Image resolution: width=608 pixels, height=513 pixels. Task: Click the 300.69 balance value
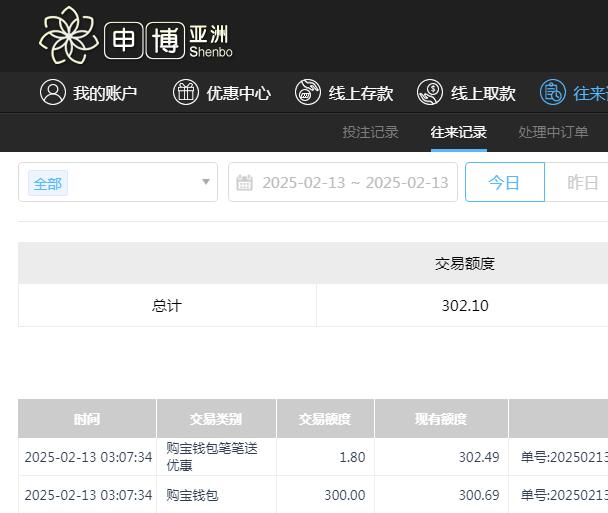pyautogui.click(x=479, y=495)
